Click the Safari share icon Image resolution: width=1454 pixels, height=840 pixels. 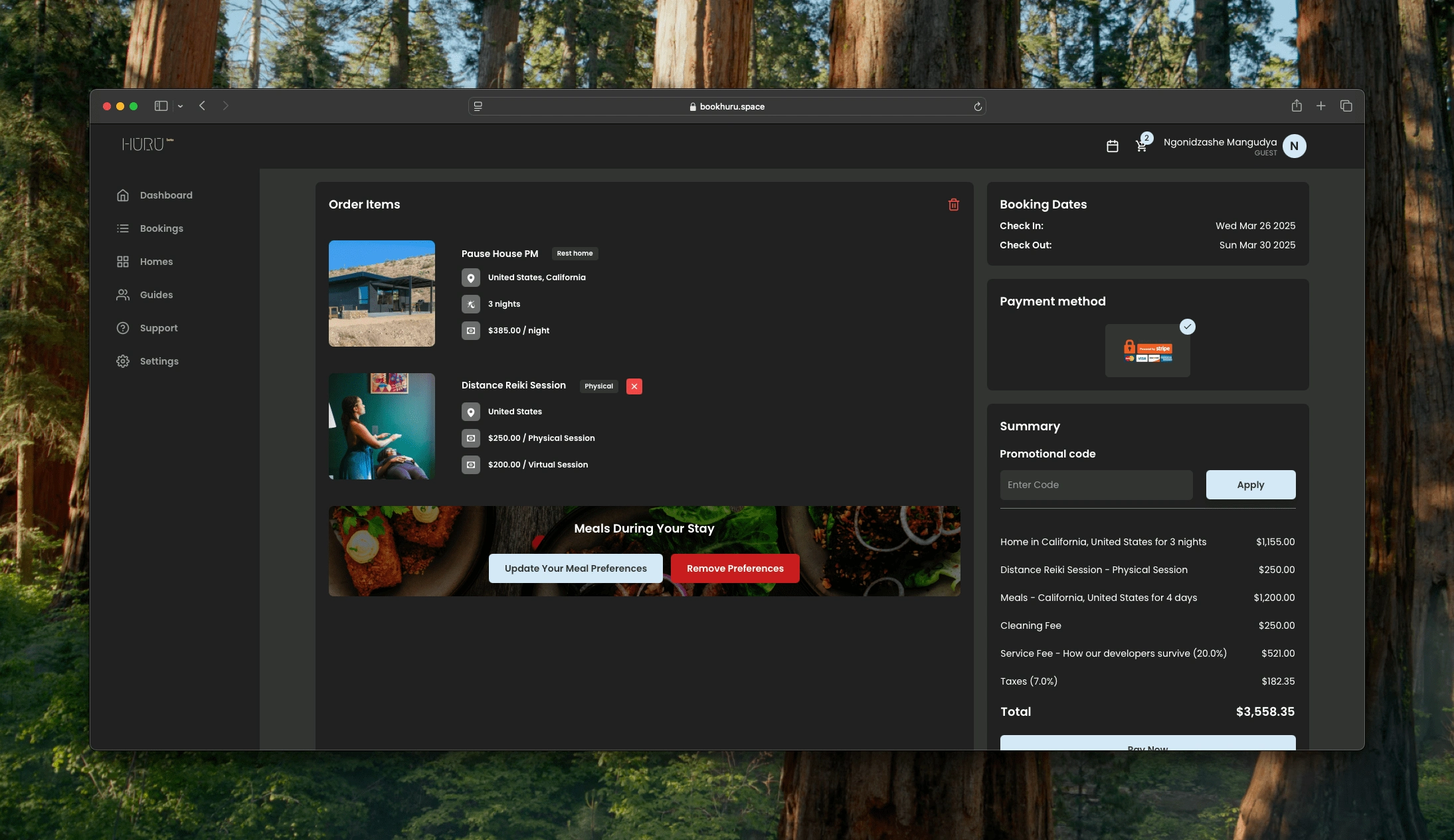[1296, 106]
